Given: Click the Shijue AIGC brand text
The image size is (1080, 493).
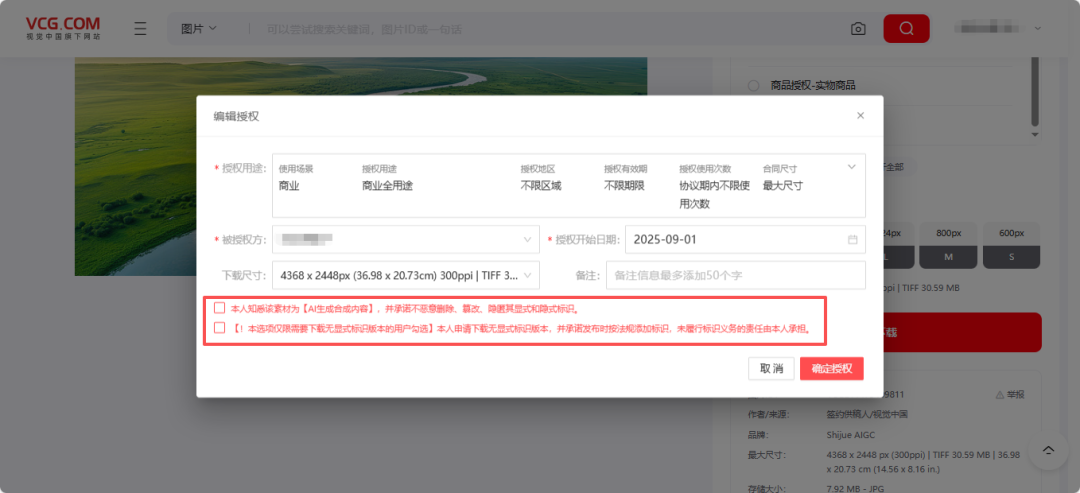Looking at the screenshot, I should (x=853, y=435).
